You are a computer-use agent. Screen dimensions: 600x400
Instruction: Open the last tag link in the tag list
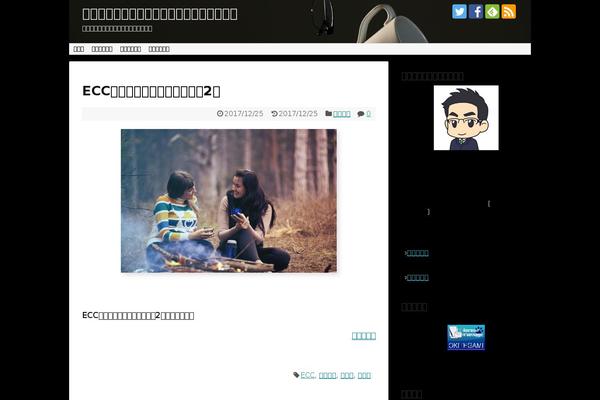[364, 375]
